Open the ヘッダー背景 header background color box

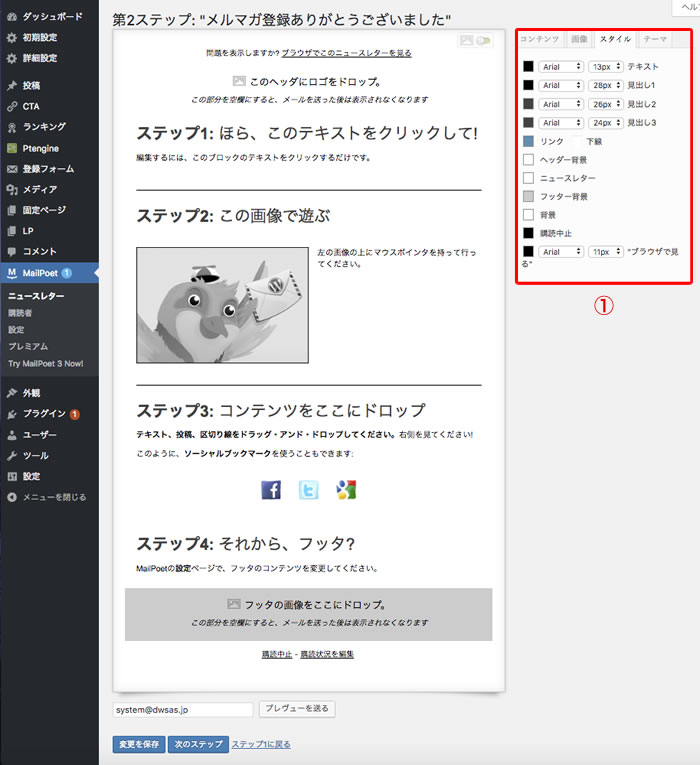pyautogui.click(x=528, y=160)
